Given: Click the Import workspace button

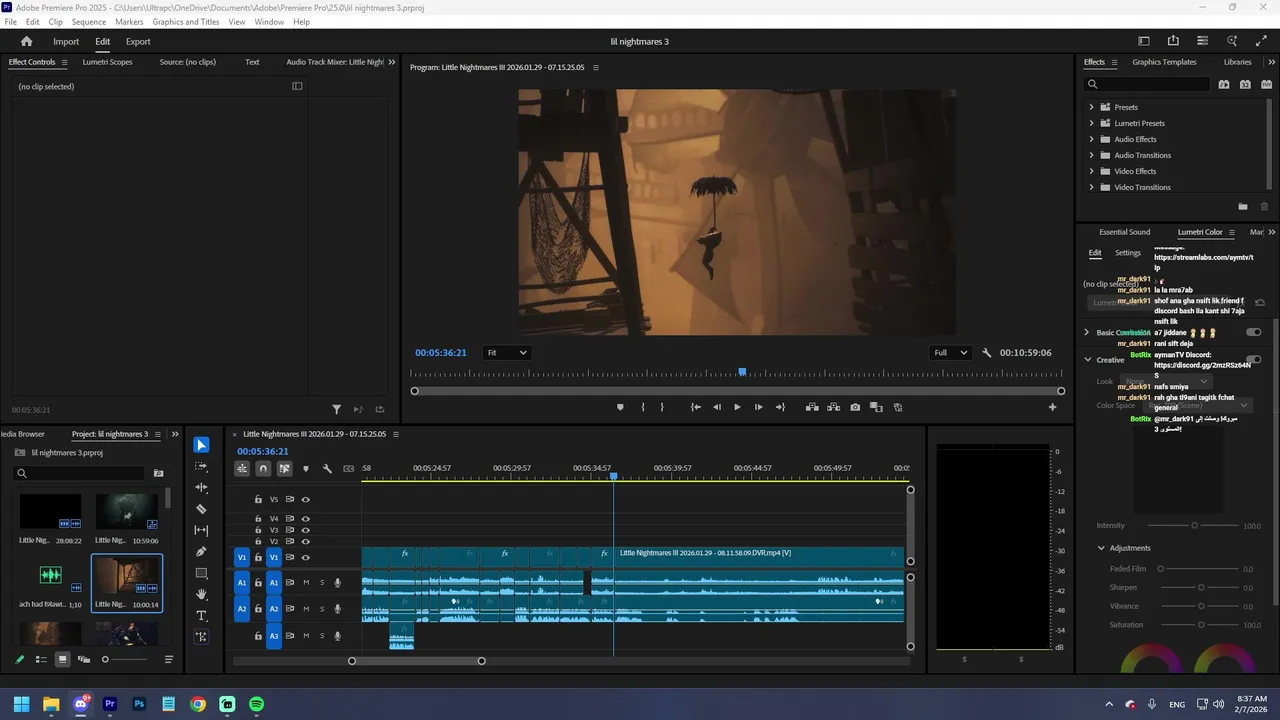Looking at the screenshot, I should (x=66, y=42).
